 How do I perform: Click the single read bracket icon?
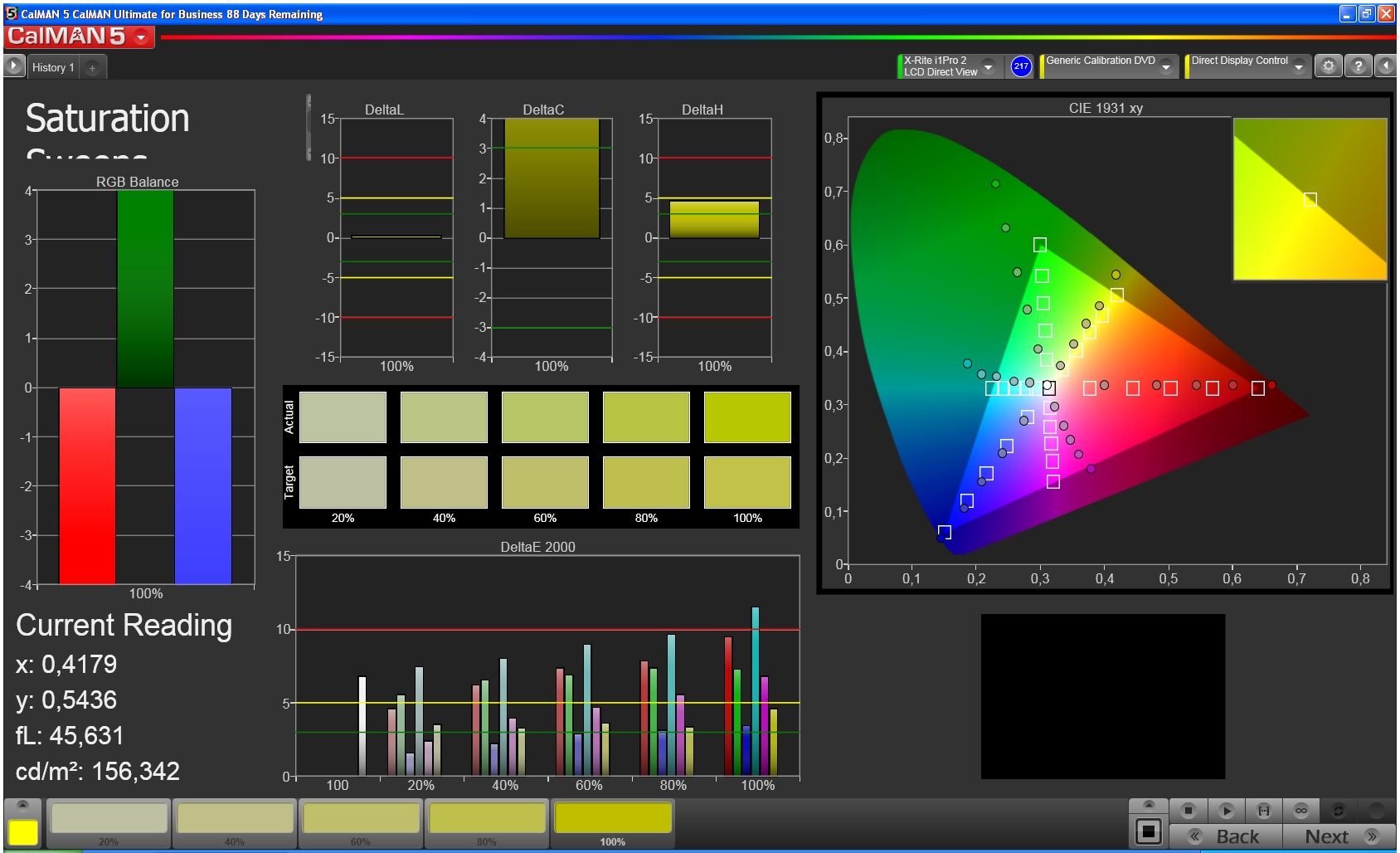(1264, 810)
